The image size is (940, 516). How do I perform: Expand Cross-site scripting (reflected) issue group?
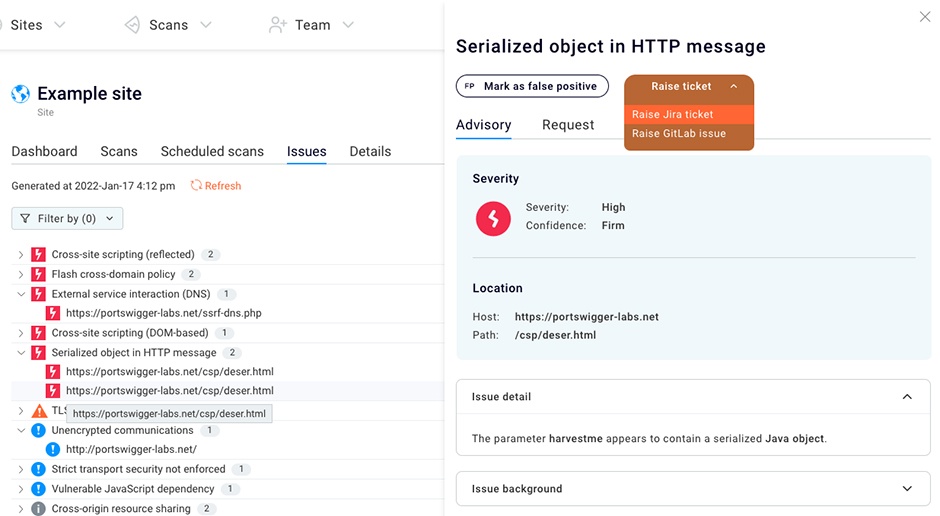pyautogui.click(x=21, y=255)
